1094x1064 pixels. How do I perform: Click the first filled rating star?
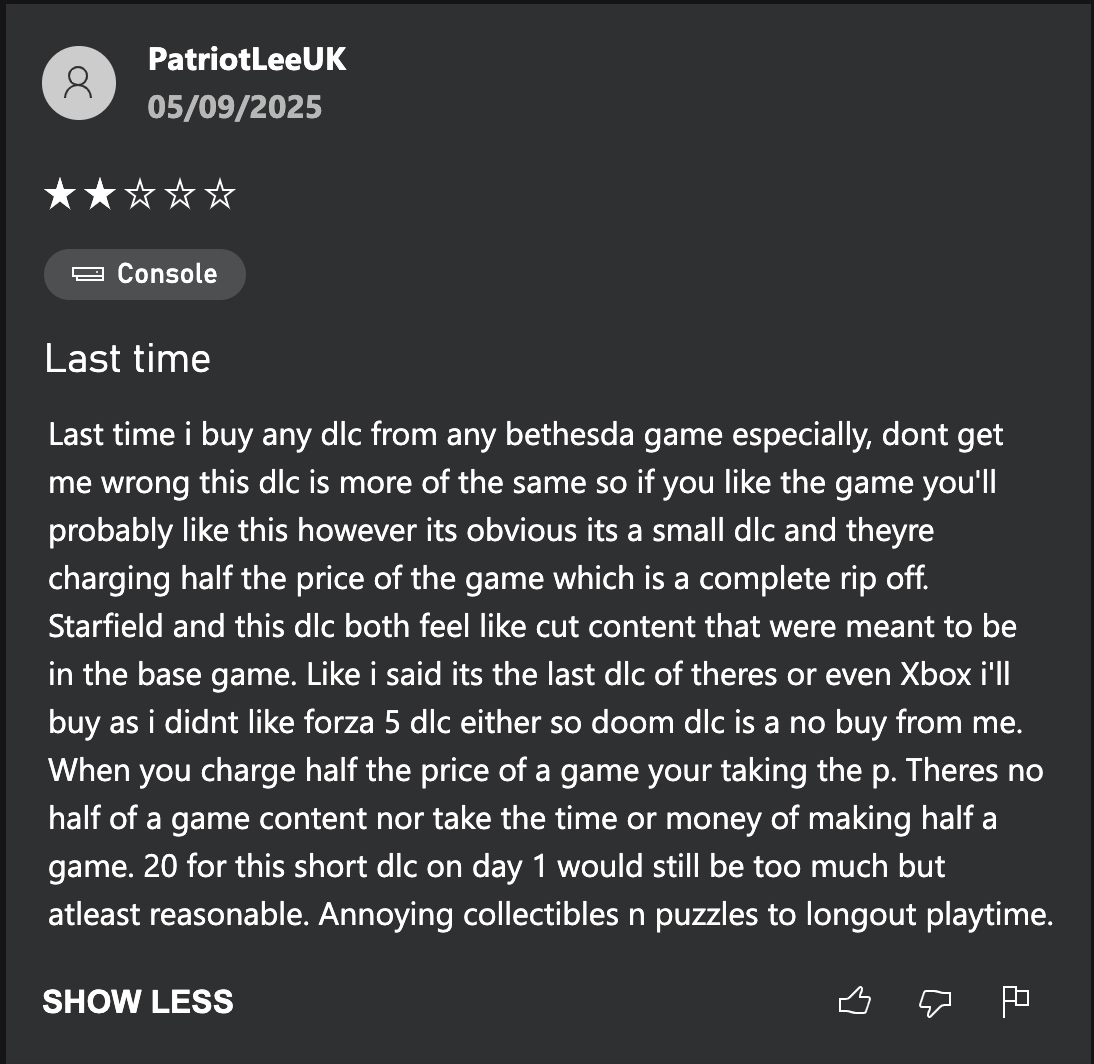[60, 194]
